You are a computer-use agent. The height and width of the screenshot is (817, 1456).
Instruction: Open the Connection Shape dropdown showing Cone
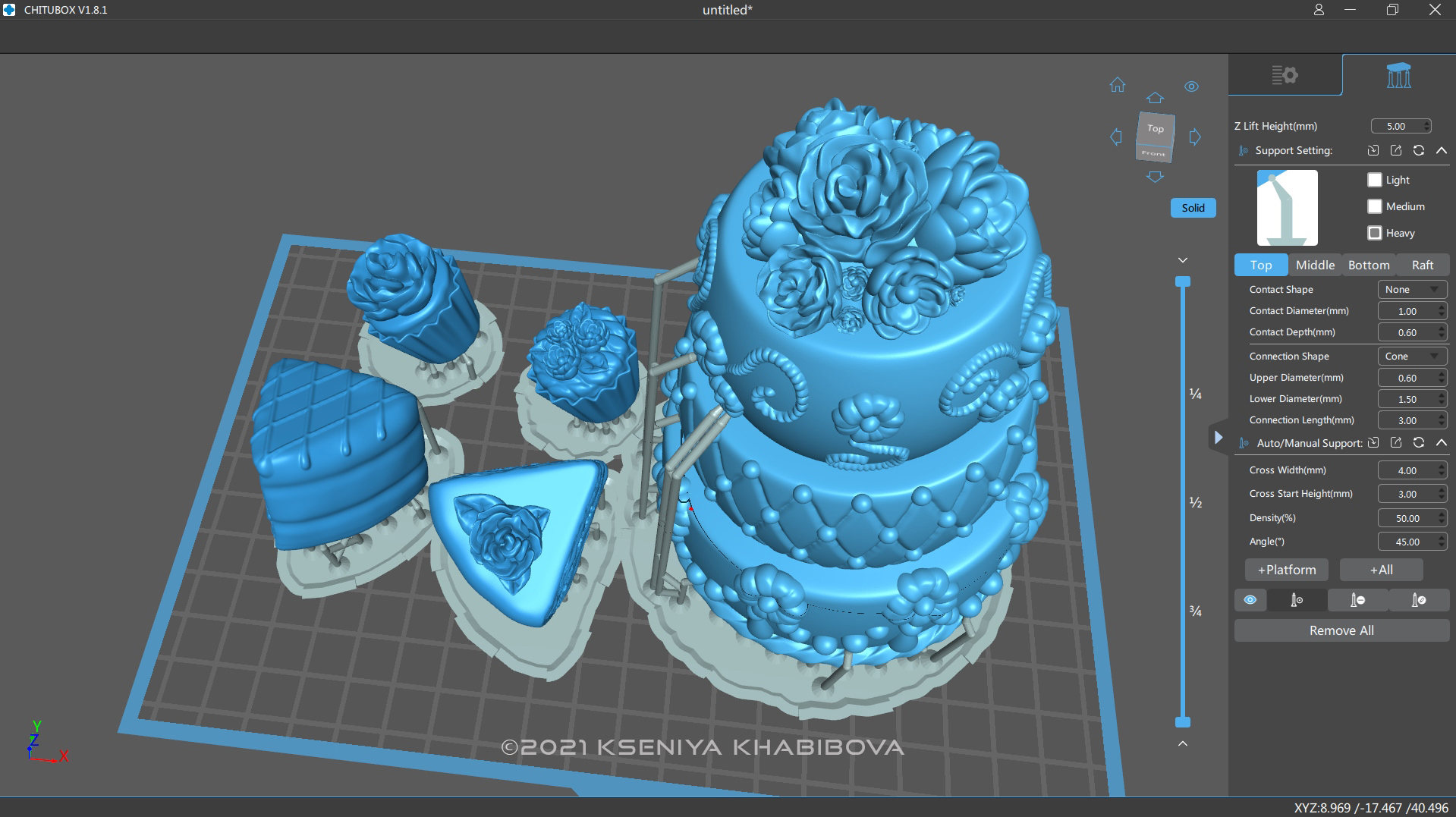tap(1412, 356)
